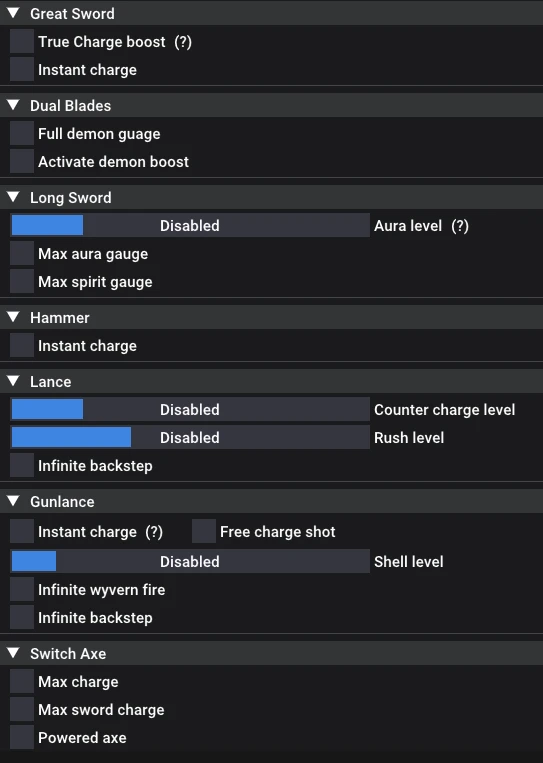Screen dimensions: 543x763
Task: Click the Rush level slider
Action: coord(190,437)
